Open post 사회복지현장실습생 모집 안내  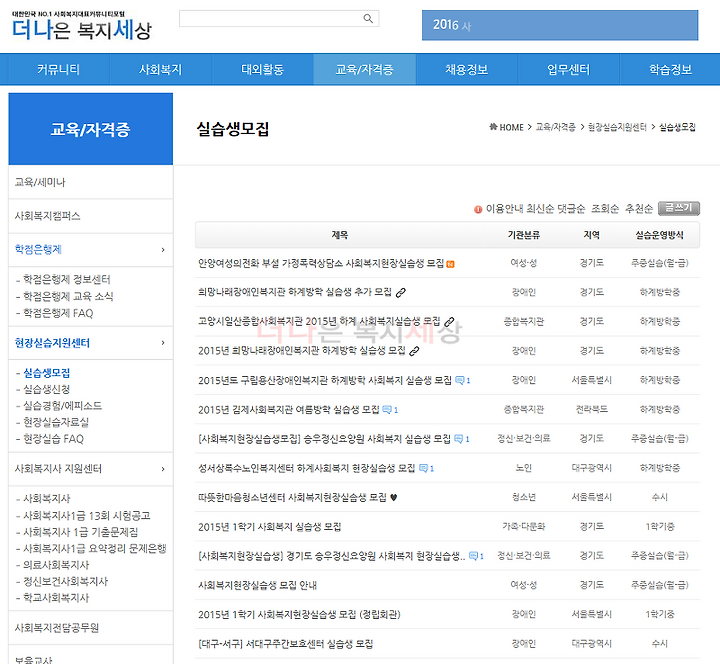tap(257, 585)
